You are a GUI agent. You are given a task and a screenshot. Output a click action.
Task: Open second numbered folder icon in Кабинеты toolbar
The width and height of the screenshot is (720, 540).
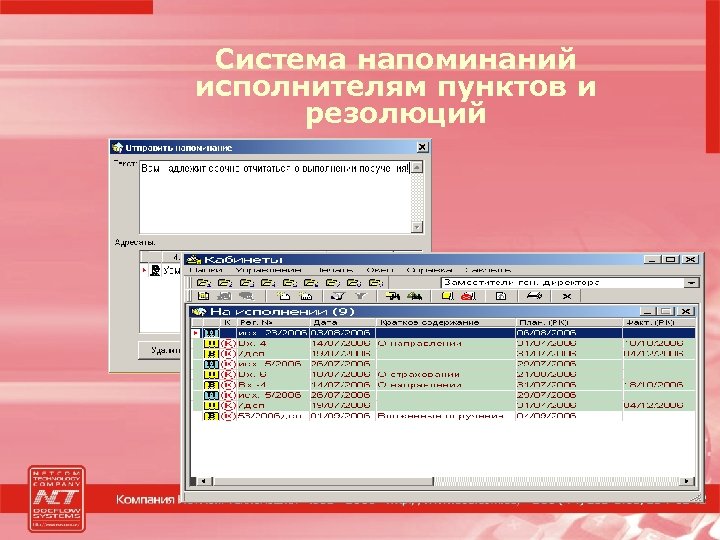pos(225,283)
